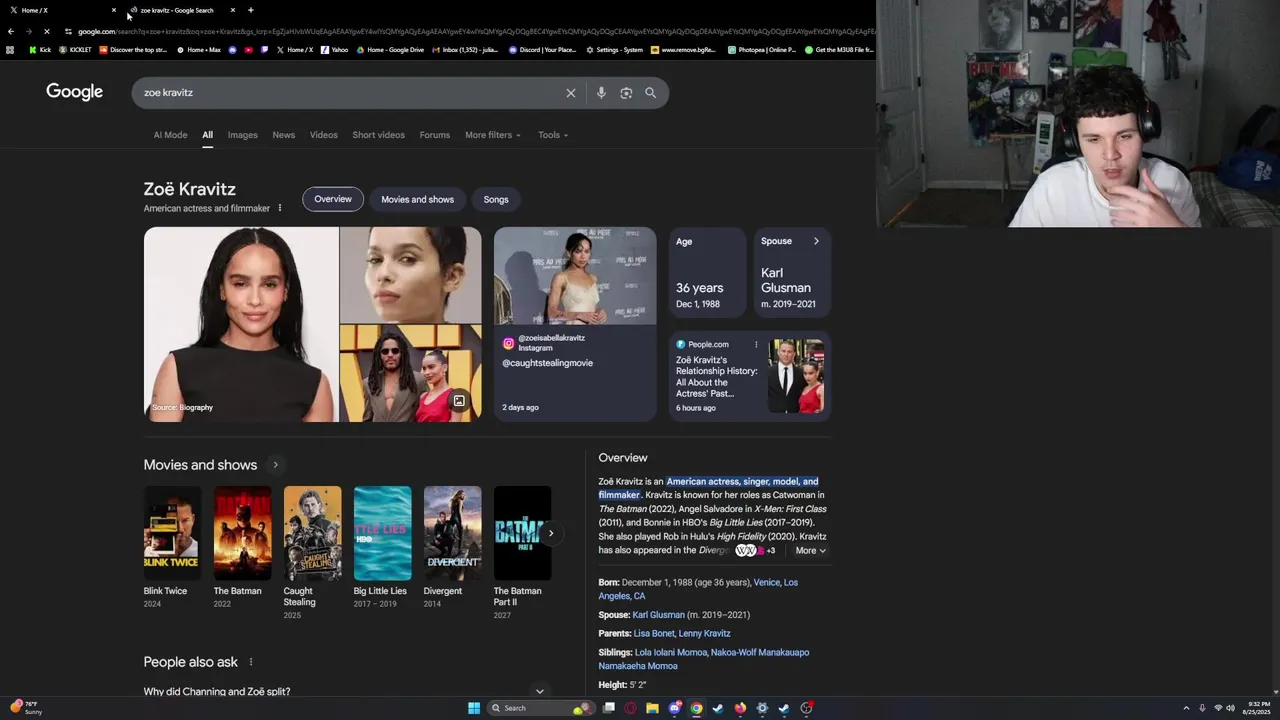Switch to Short videos tab

point(378,135)
